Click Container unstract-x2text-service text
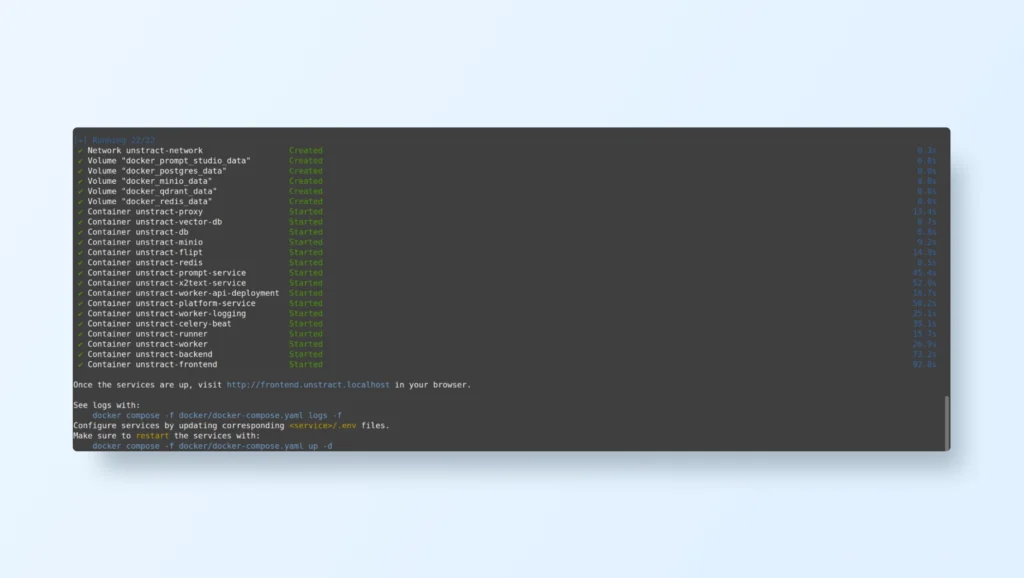Screen dimensions: 1024x578 pos(166,283)
